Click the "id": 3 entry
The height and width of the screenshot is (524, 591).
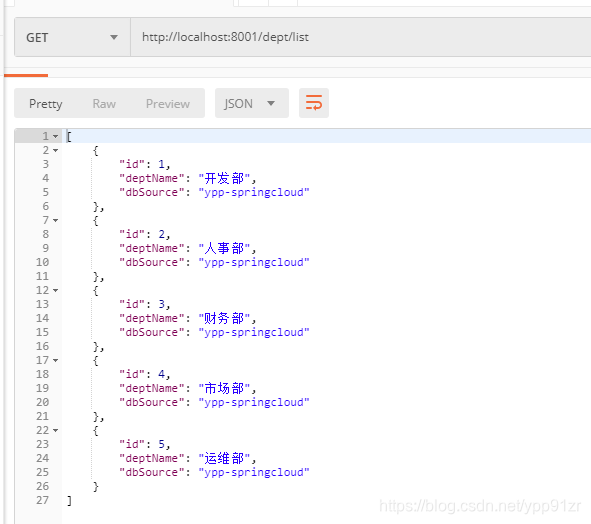(145, 304)
